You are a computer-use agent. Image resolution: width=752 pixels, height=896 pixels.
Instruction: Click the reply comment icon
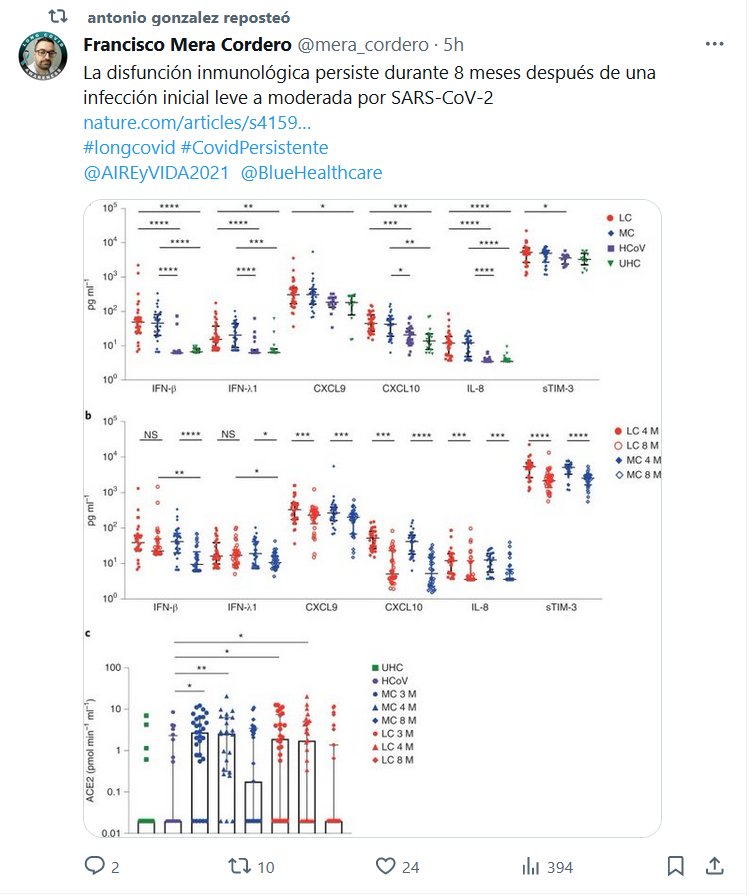(x=96, y=865)
